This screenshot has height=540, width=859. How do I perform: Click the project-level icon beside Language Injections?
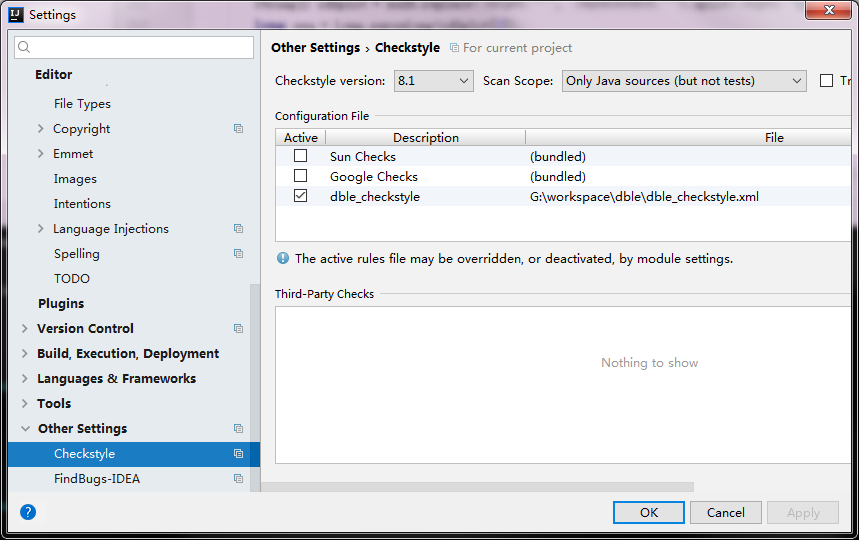tap(238, 229)
